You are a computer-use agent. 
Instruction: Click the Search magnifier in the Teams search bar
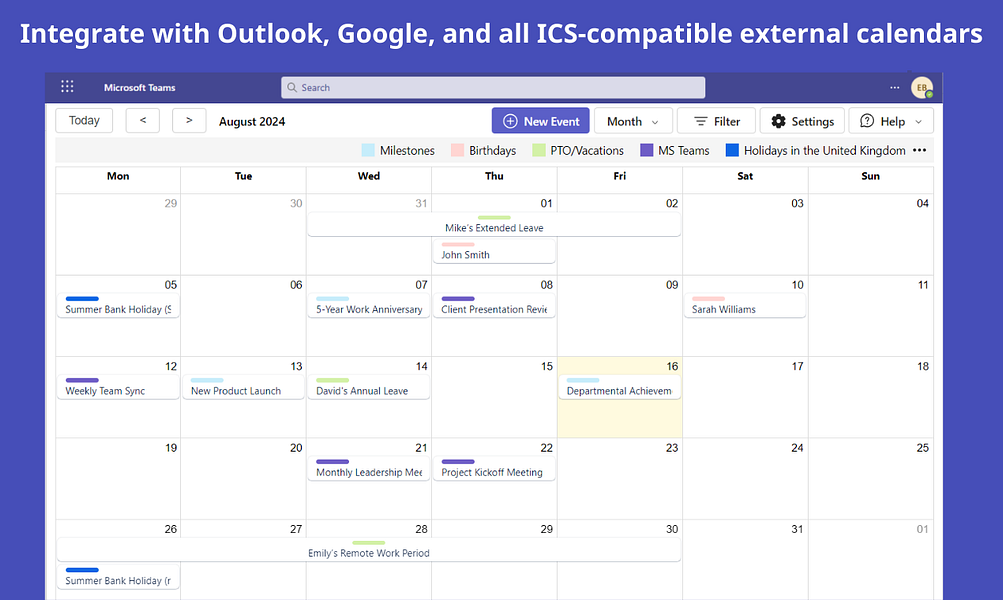tap(292, 87)
